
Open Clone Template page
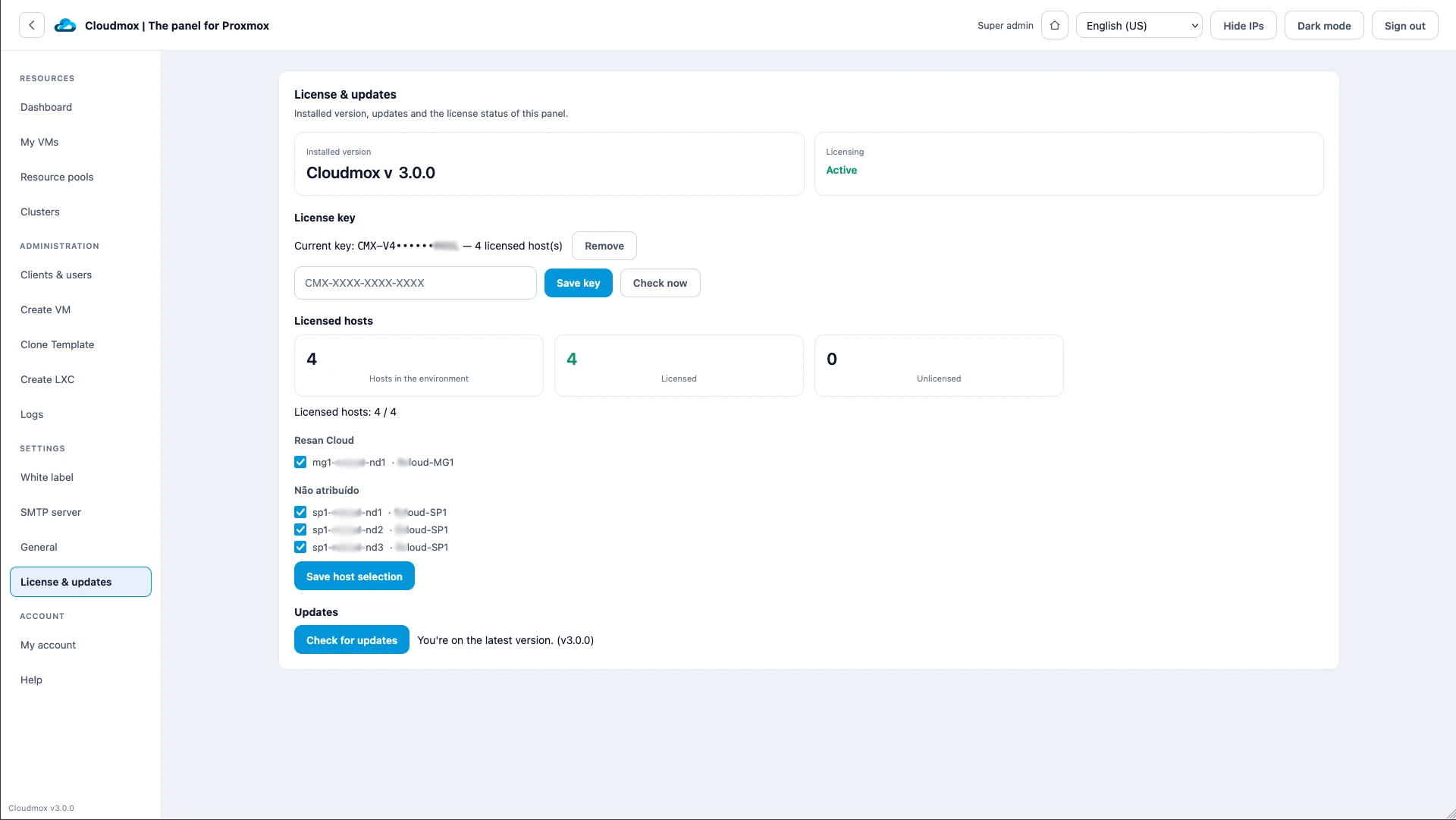click(80, 344)
